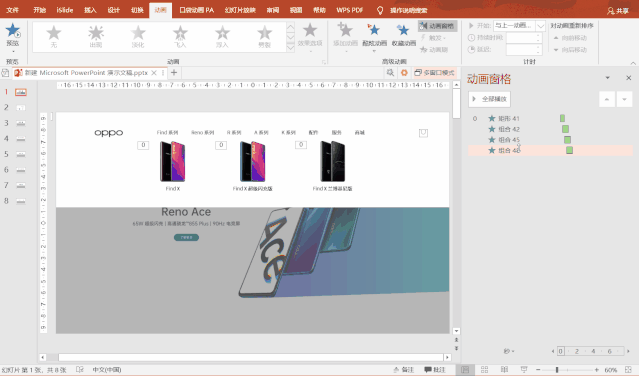Click the search icon in the document tab bar
The width and height of the screenshot is (639, 376).
tap(390, 73)
